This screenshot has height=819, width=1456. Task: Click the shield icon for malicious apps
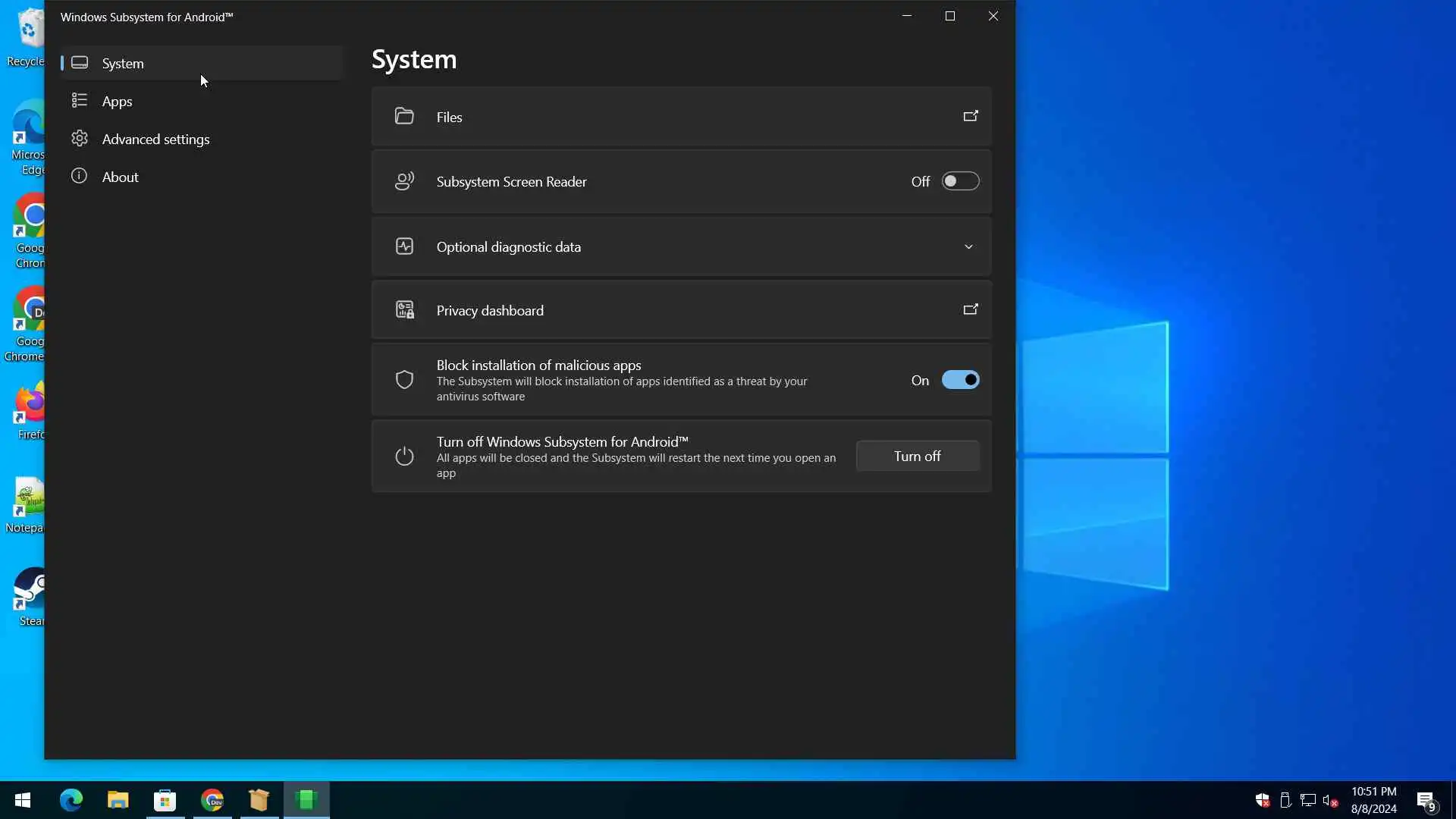pyautogui.click(x=404, y=380)
